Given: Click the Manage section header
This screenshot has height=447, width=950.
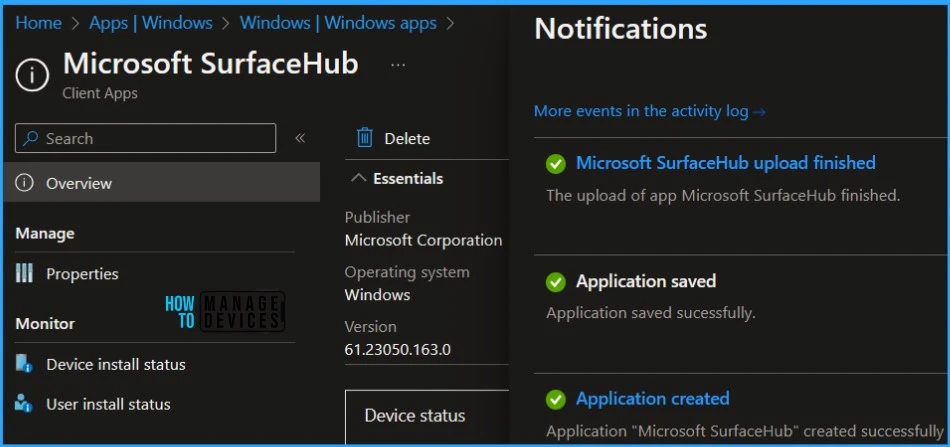Looking at the screenshot, I should coord(45,233).
